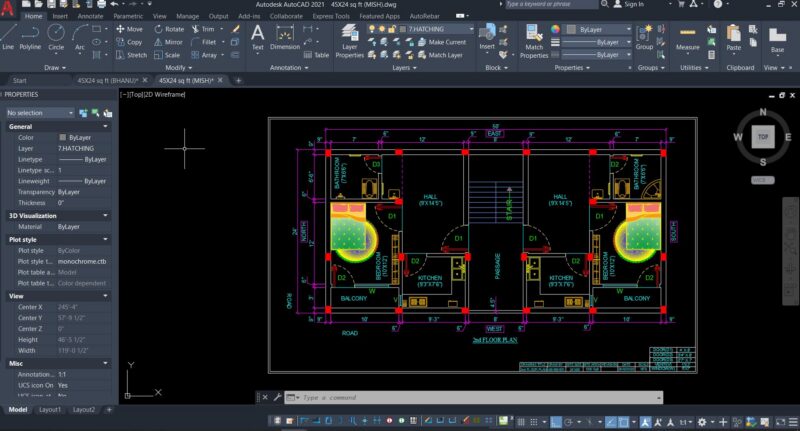Viewport: 800px width, 431px height.
Task: Click Sign In
Action: tap(629, 4)
